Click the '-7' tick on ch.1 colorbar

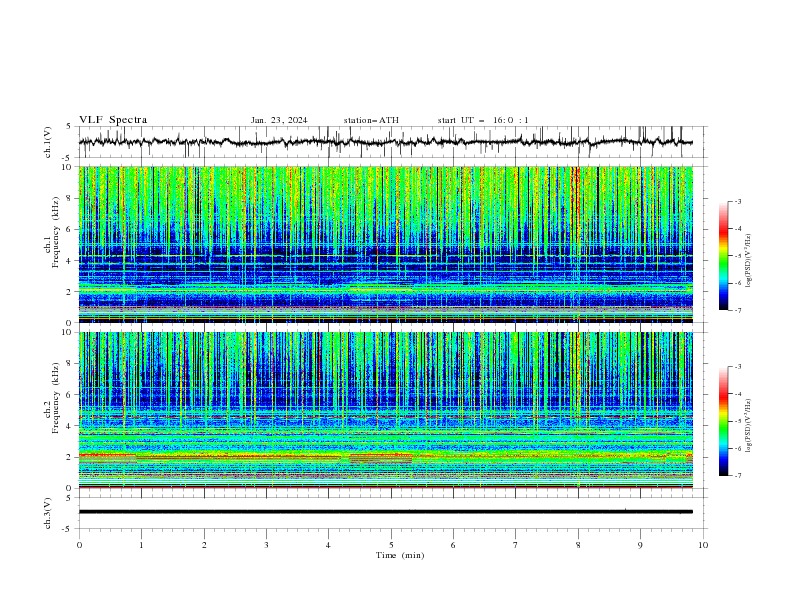738,310
